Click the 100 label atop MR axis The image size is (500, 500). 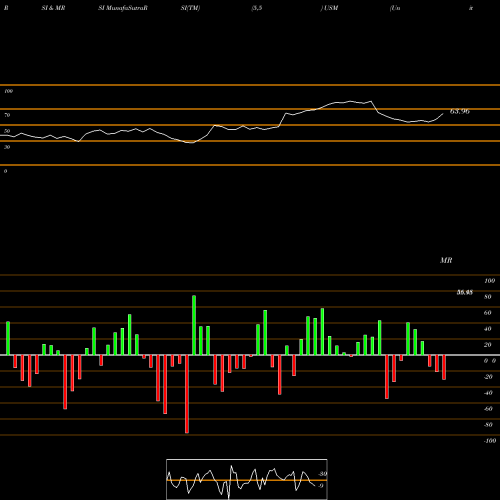pos(490,281)
